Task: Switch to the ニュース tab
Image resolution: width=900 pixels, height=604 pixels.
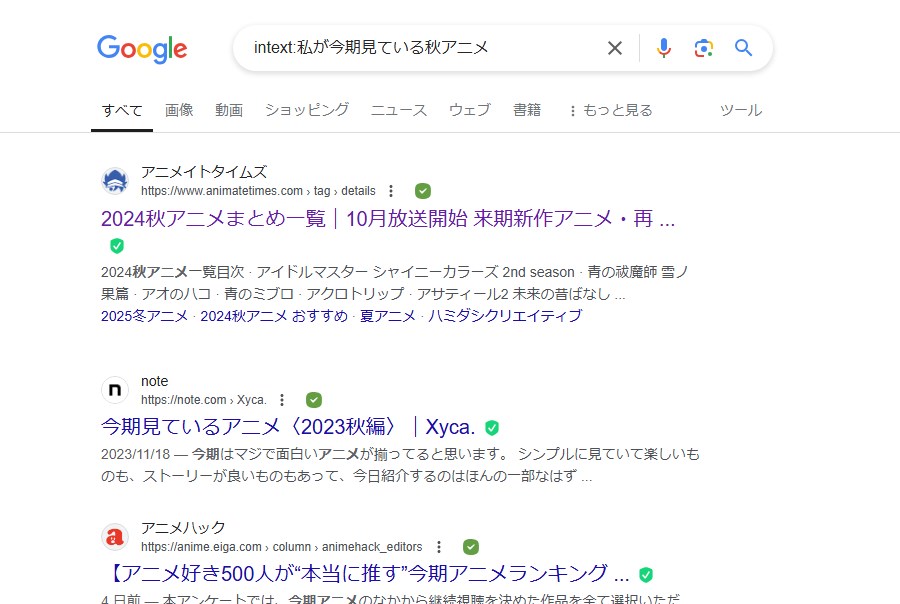Action: click(x=399, y=110)
